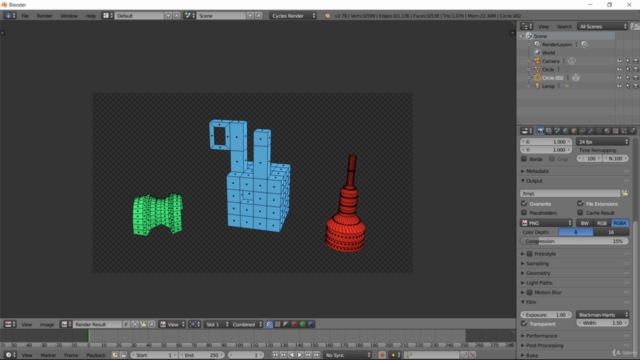Open the Combined pass dropdown
The height and width of the screenshot is (360, 640).
[247, 324]
